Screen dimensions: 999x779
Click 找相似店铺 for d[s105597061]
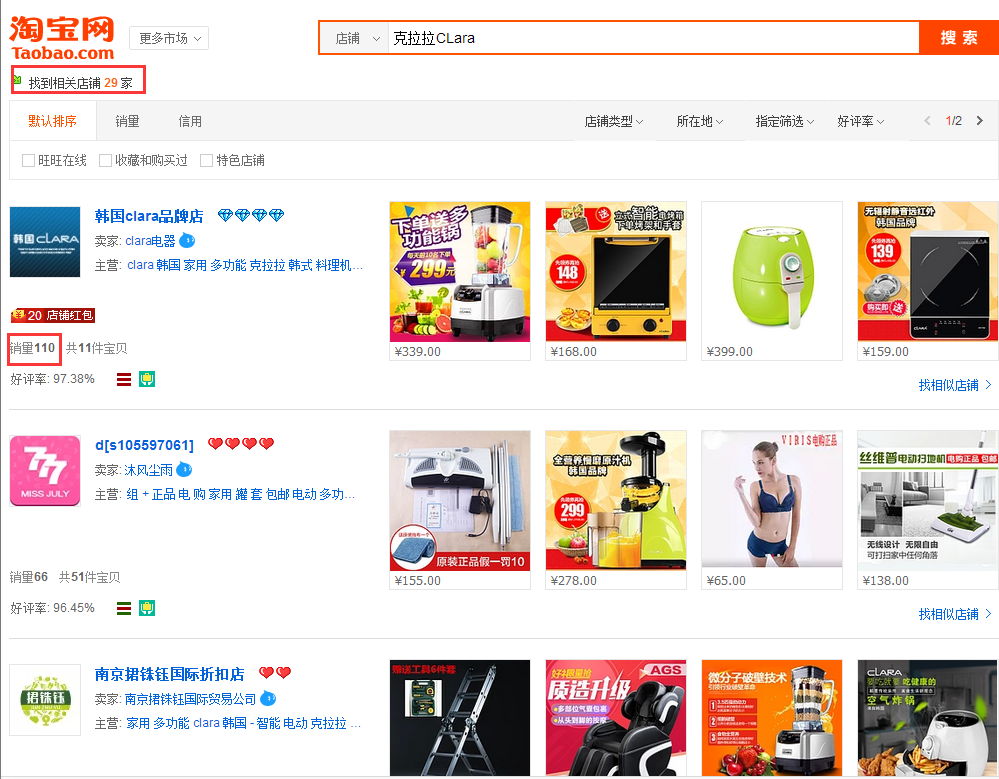point(954,614)
